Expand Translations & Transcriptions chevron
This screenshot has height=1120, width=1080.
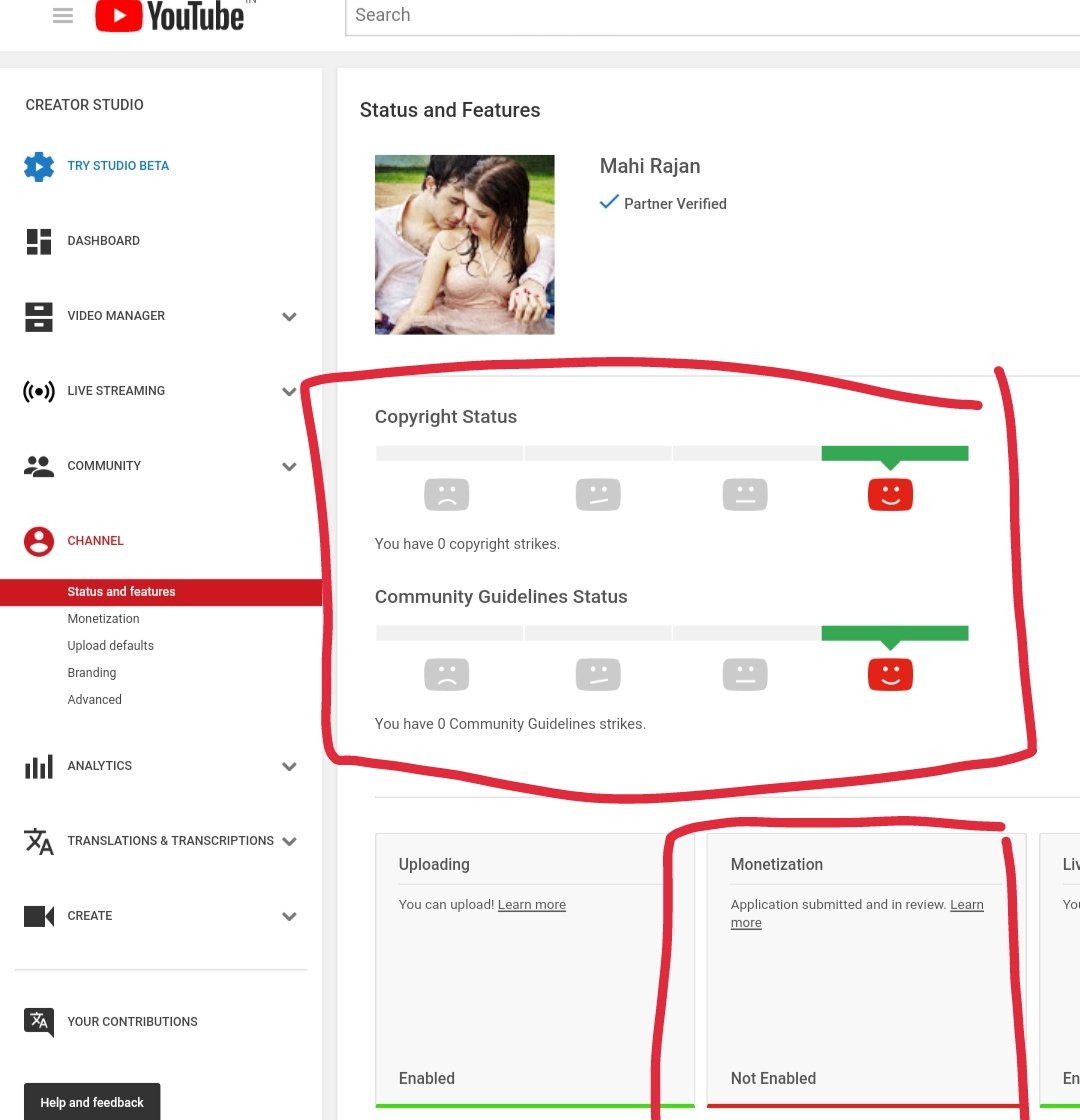289,841
